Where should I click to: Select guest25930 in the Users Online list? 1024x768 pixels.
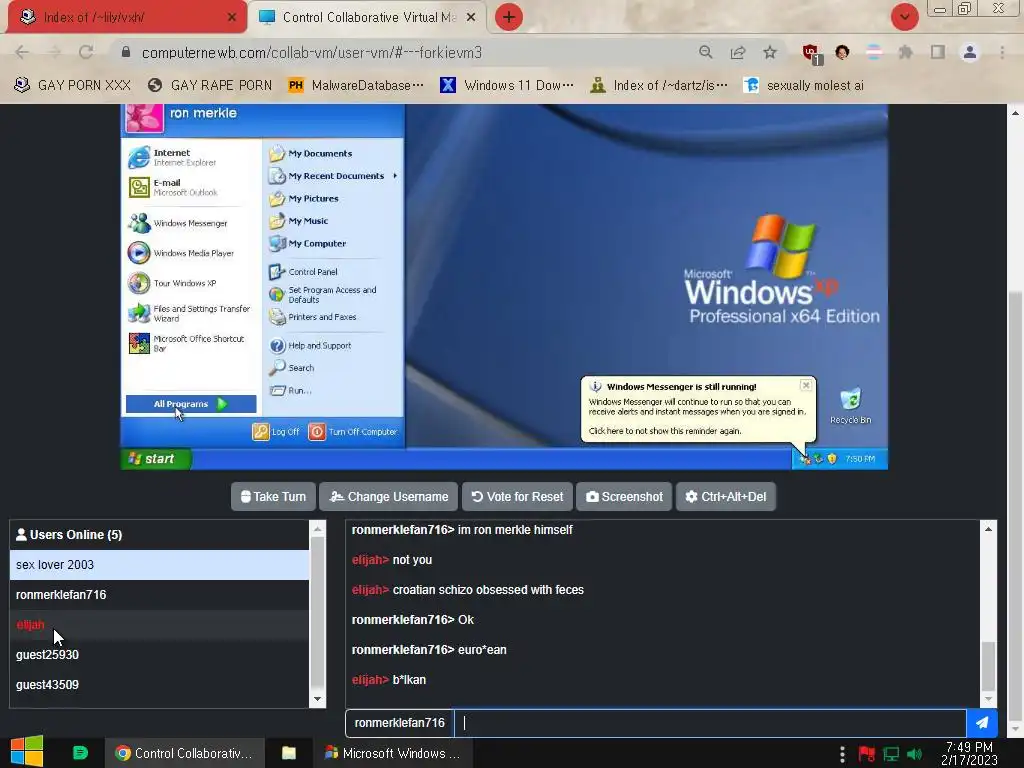pyautogui.click(x=159, y=654)
